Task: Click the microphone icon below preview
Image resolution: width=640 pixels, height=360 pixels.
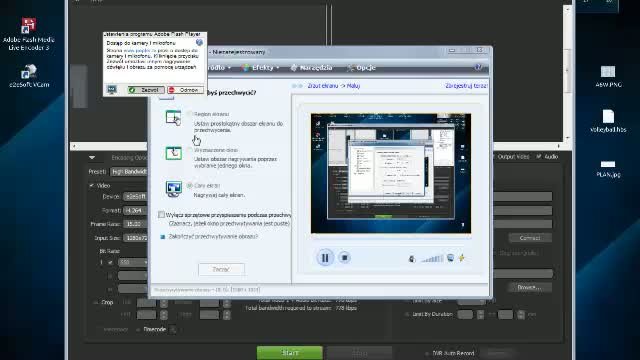Action: click(412, 258)
